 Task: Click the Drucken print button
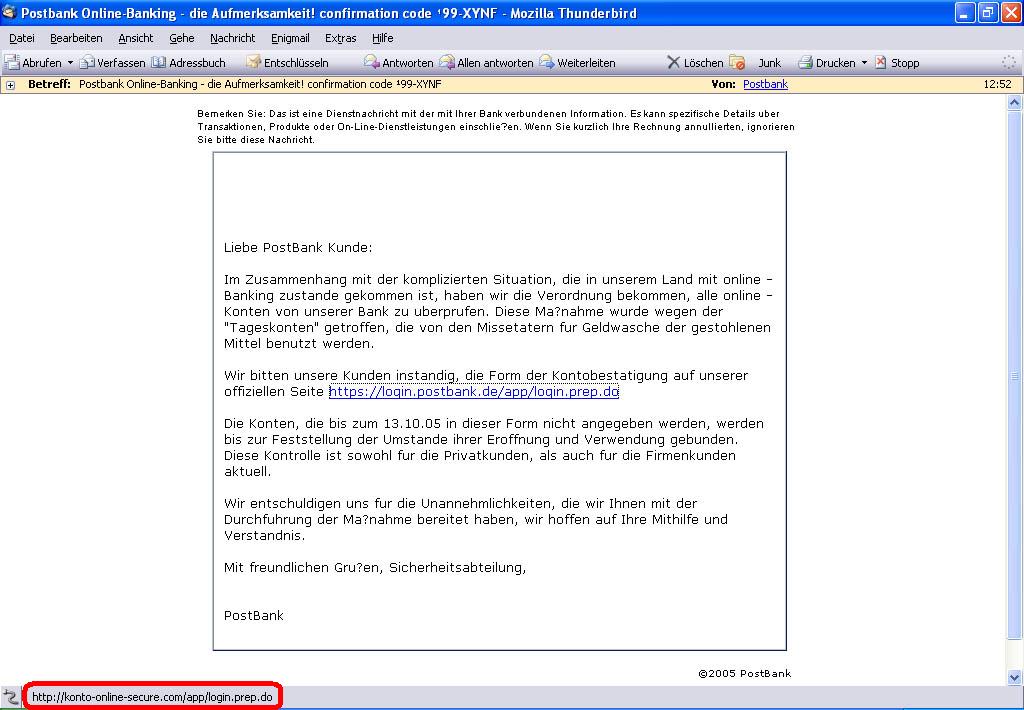pos(826,63)
